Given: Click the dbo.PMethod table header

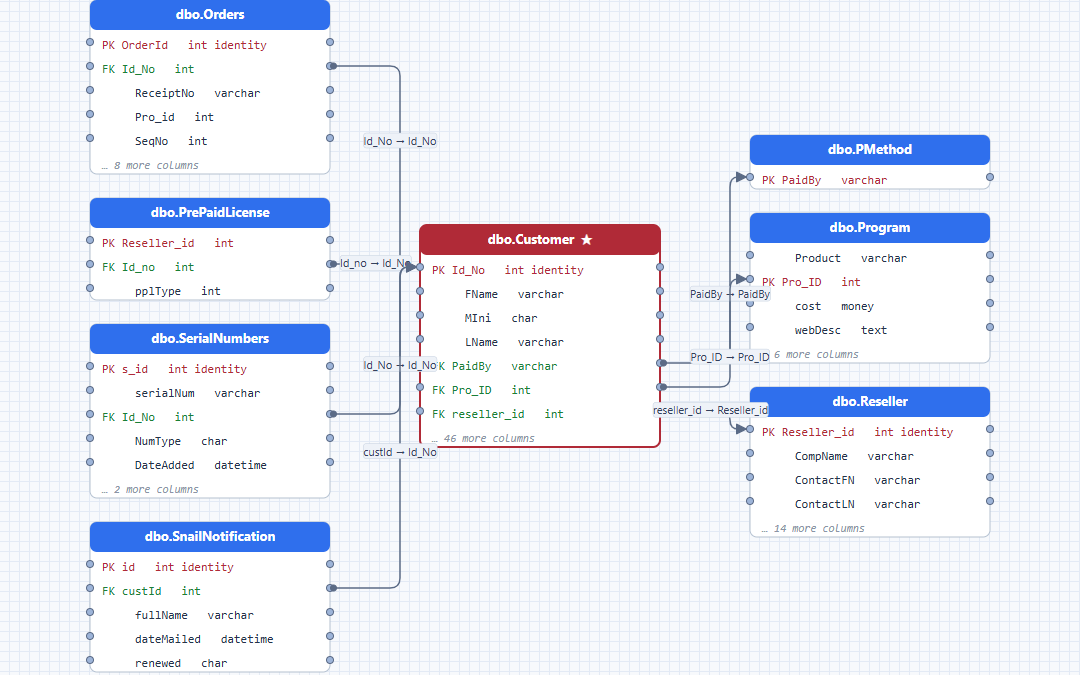Looking at the screenshot, I should click(870, 149).
